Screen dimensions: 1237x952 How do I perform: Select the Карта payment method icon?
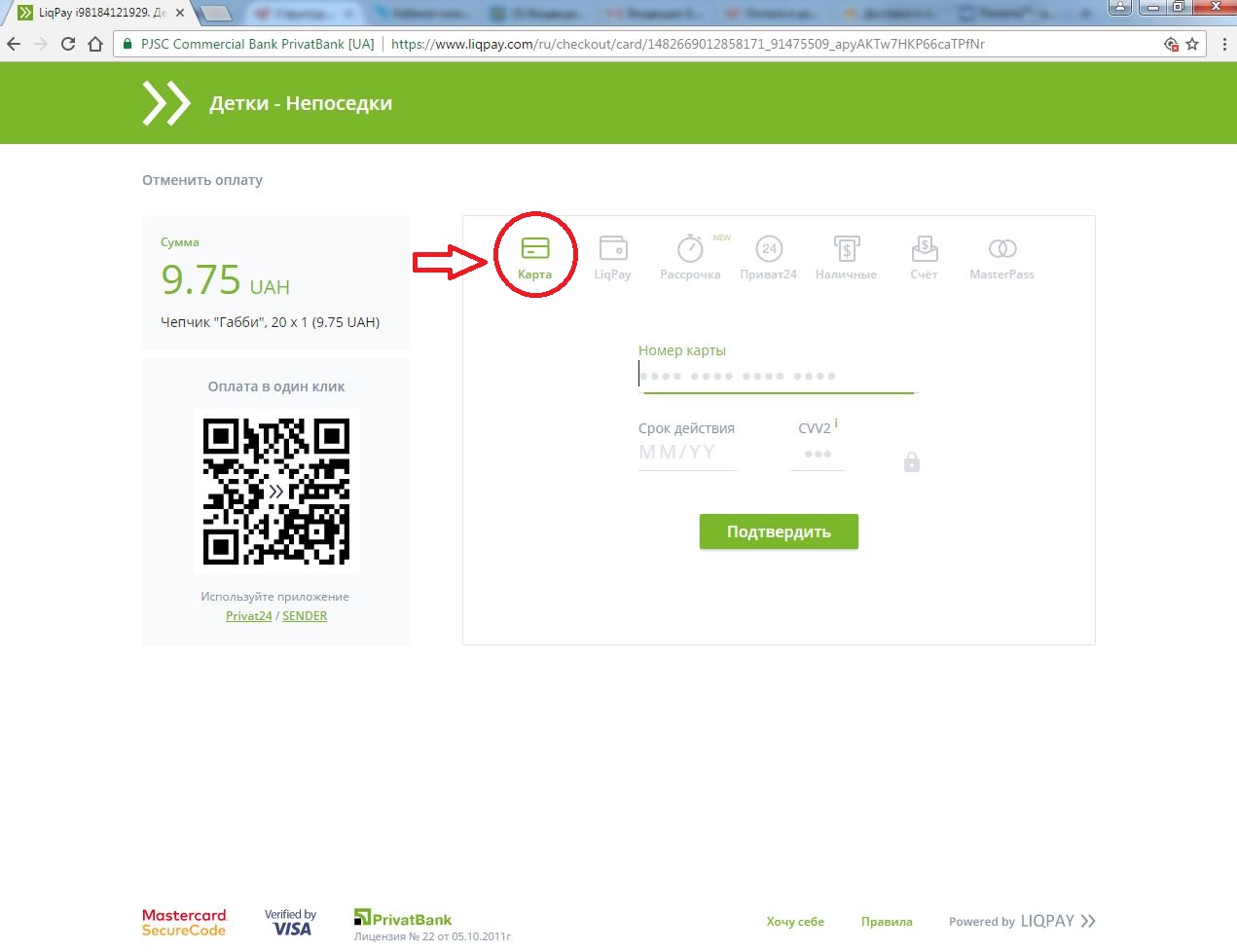[534, 253]
